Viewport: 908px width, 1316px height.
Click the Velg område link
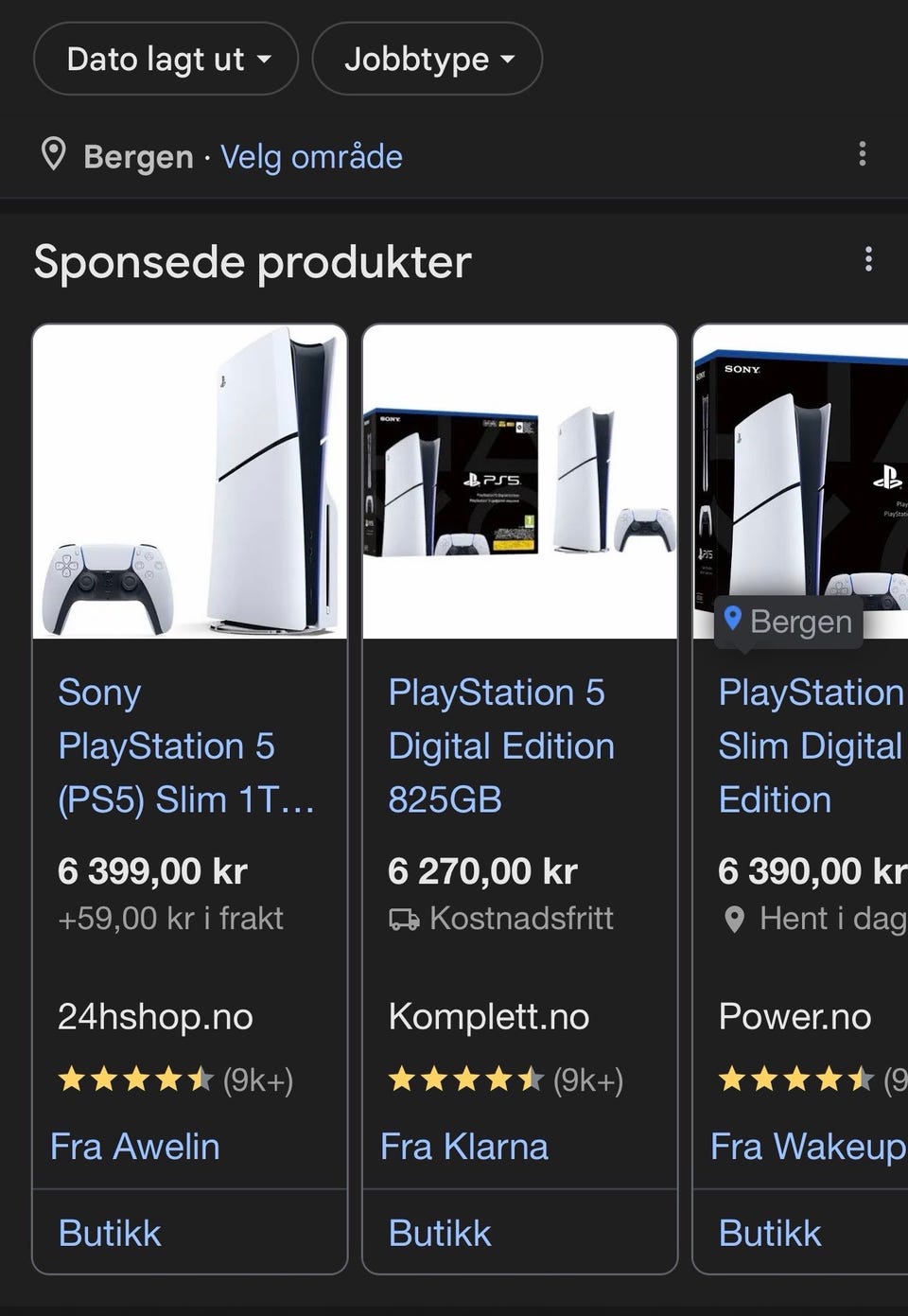click(311, 156)
